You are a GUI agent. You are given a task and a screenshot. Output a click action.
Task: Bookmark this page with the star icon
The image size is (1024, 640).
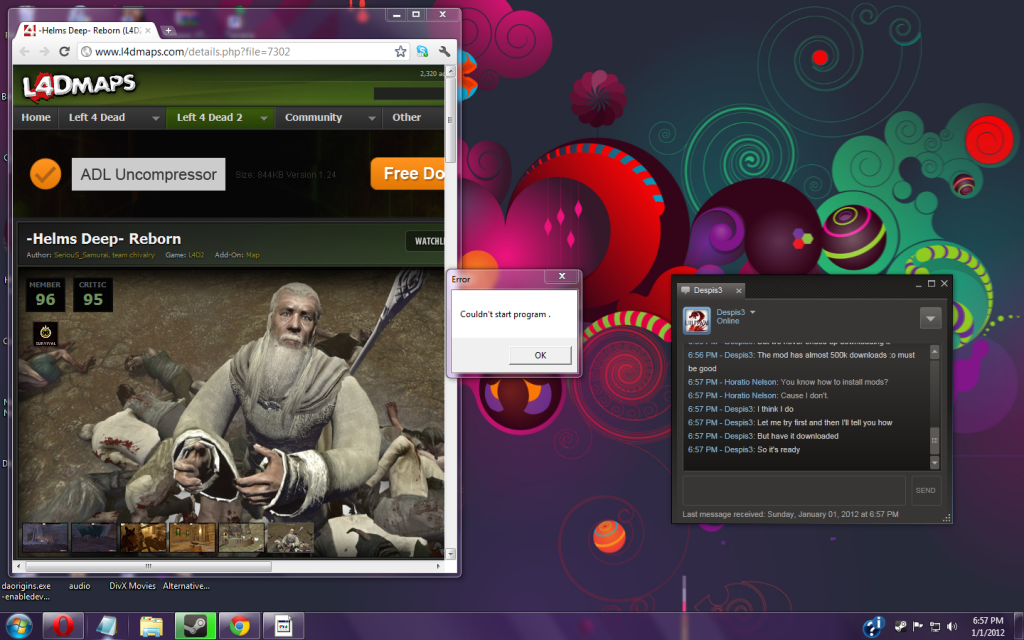point(400,52)
